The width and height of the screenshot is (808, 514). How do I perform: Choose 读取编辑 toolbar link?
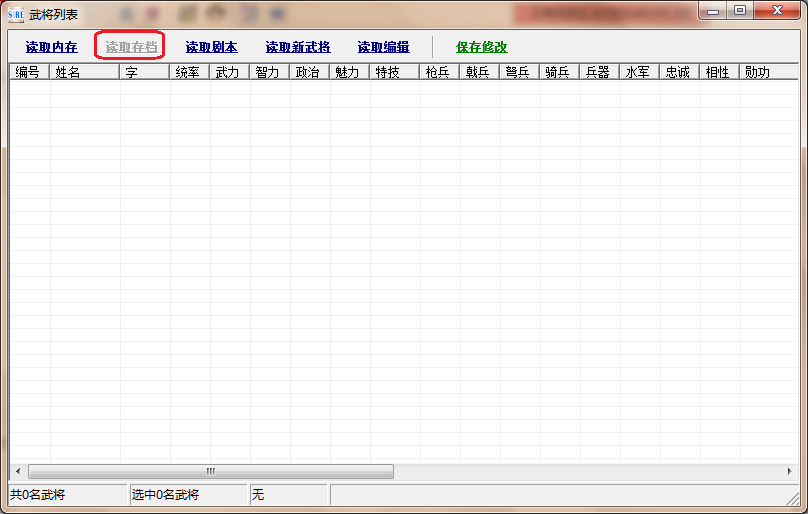click(383, 47)
